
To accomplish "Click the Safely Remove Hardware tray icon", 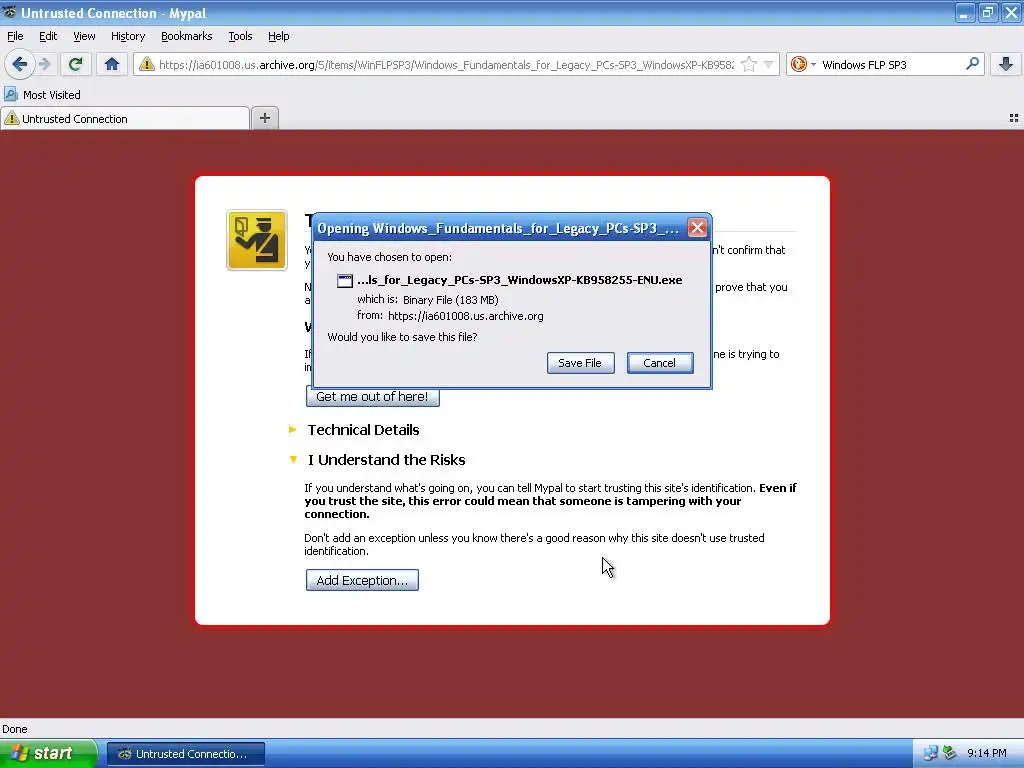I will (950, 753).
